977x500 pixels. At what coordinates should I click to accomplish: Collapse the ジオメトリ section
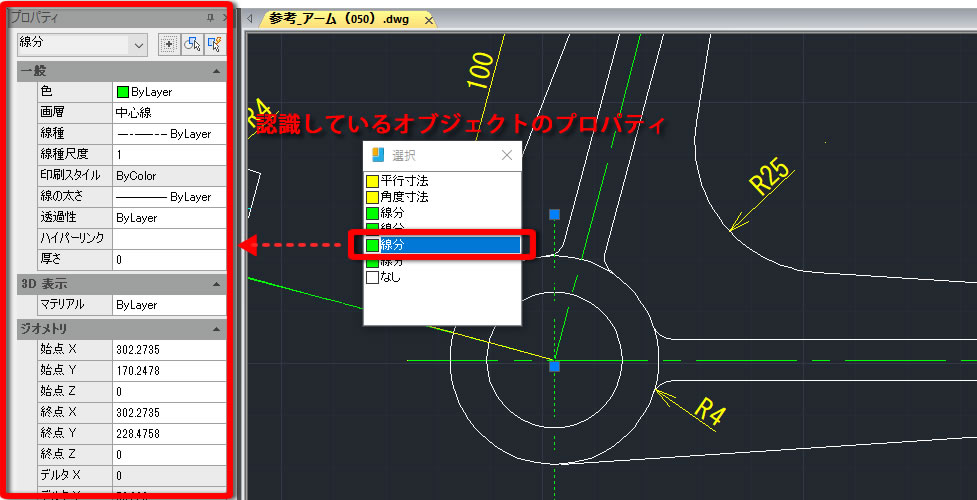point(216,328)
